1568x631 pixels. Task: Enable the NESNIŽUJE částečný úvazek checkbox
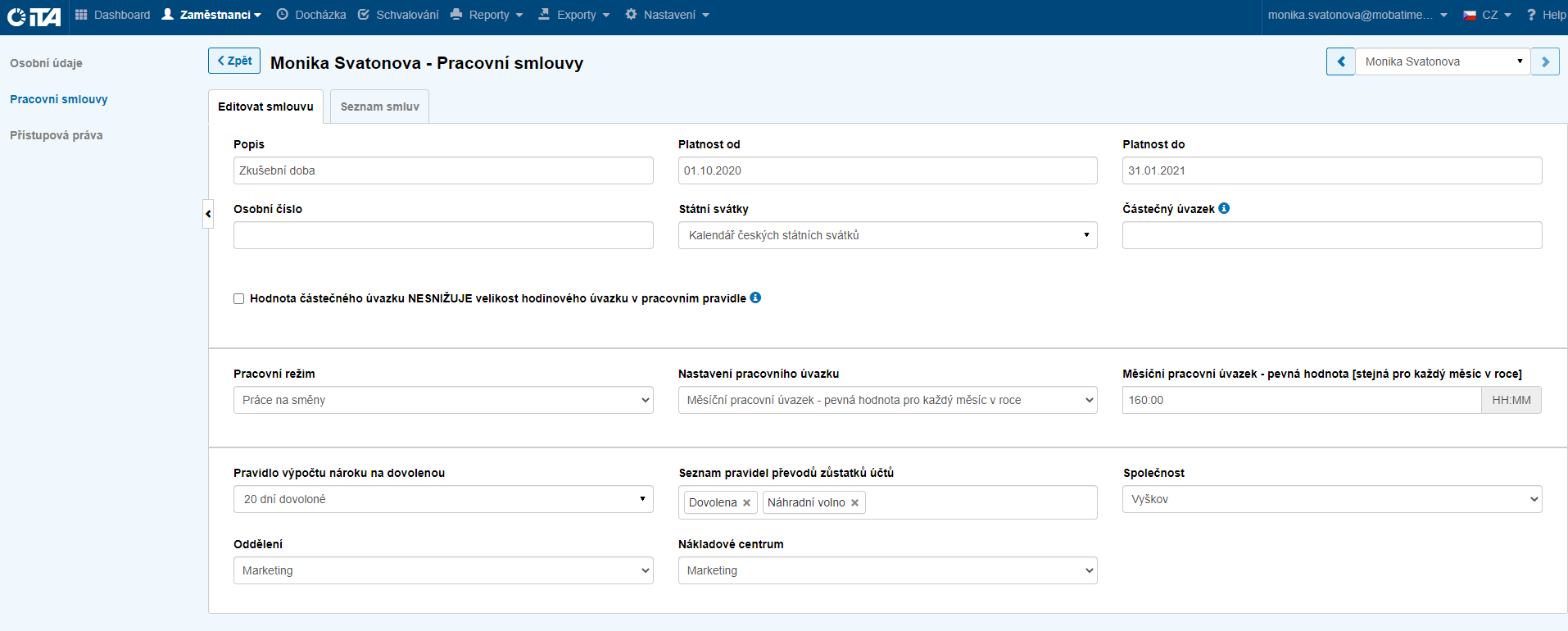[x=239, y=299]
